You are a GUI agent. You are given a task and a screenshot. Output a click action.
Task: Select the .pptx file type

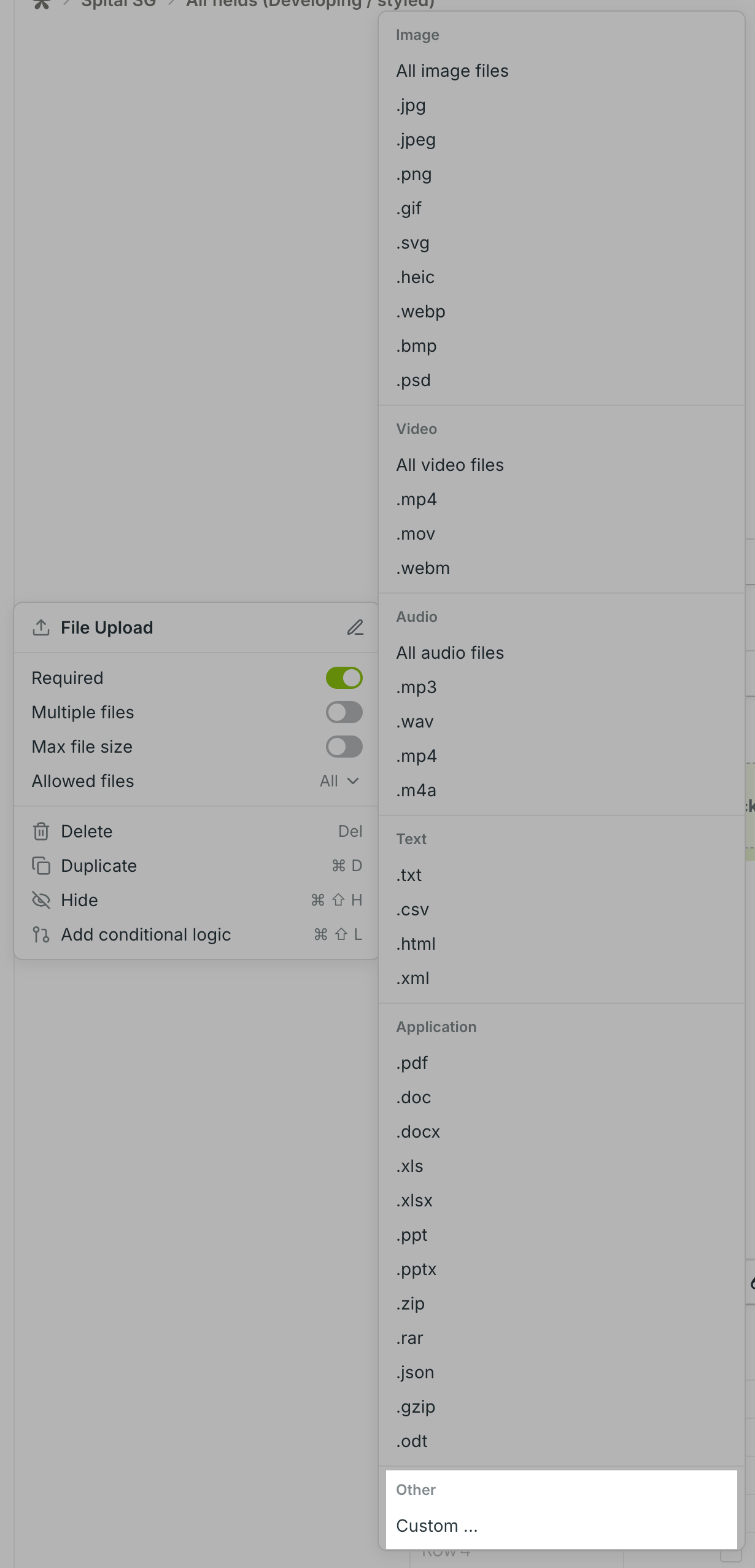click(x=561, y=1269)
